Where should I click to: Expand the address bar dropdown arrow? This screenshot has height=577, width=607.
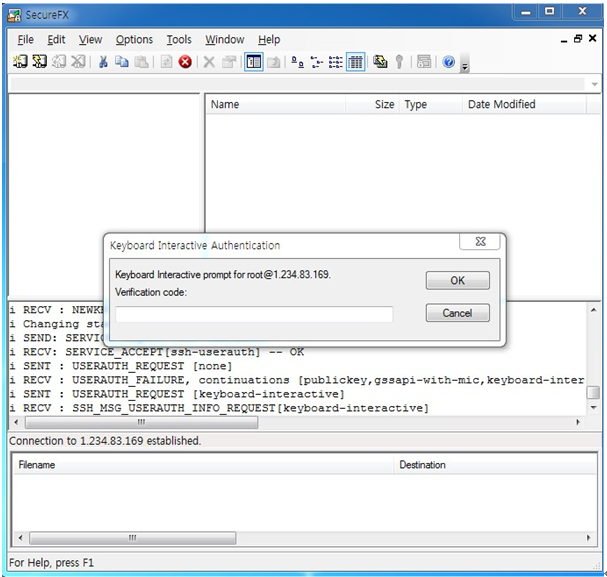click(595, 84)
